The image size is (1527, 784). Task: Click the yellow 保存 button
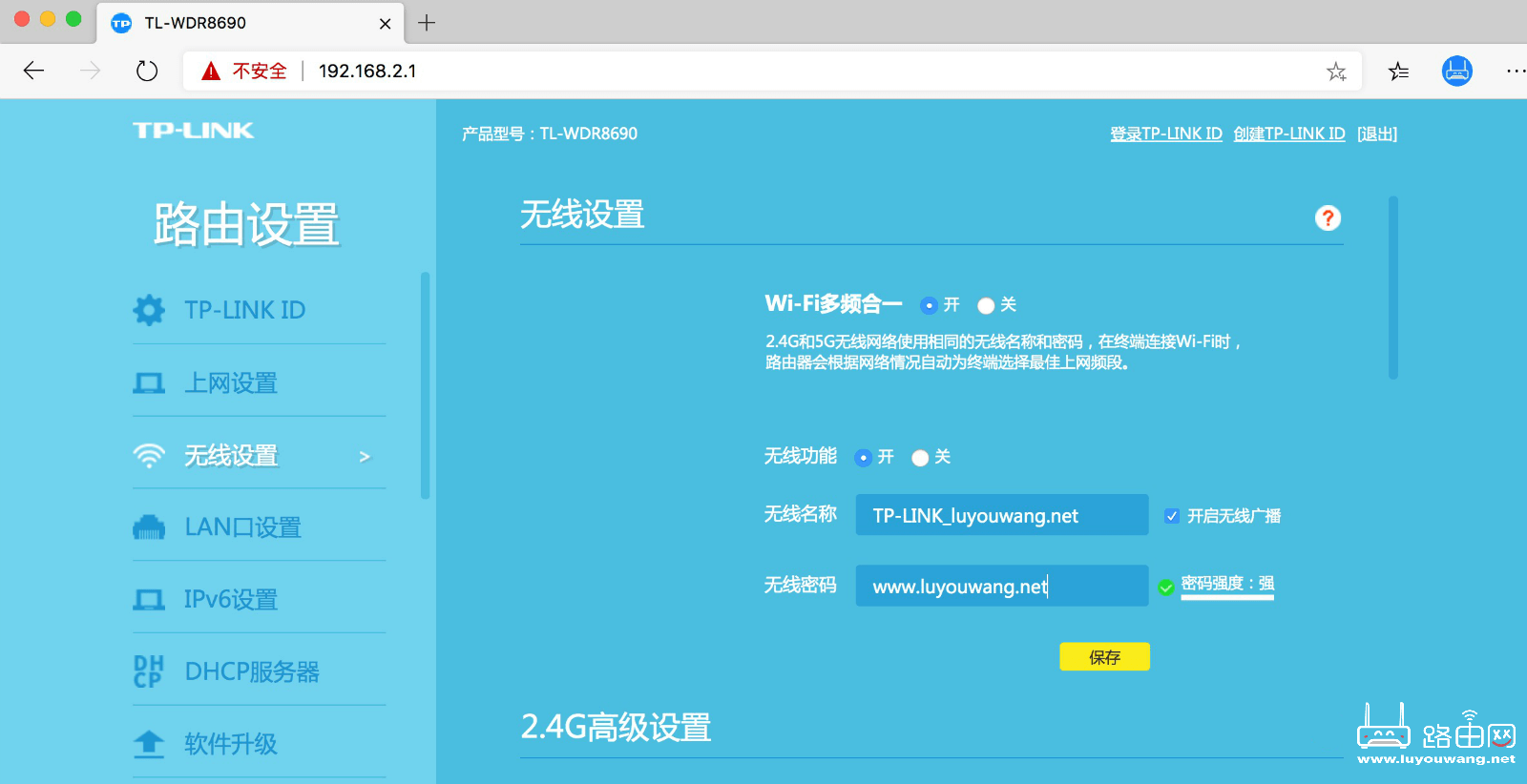(1104, 657)
